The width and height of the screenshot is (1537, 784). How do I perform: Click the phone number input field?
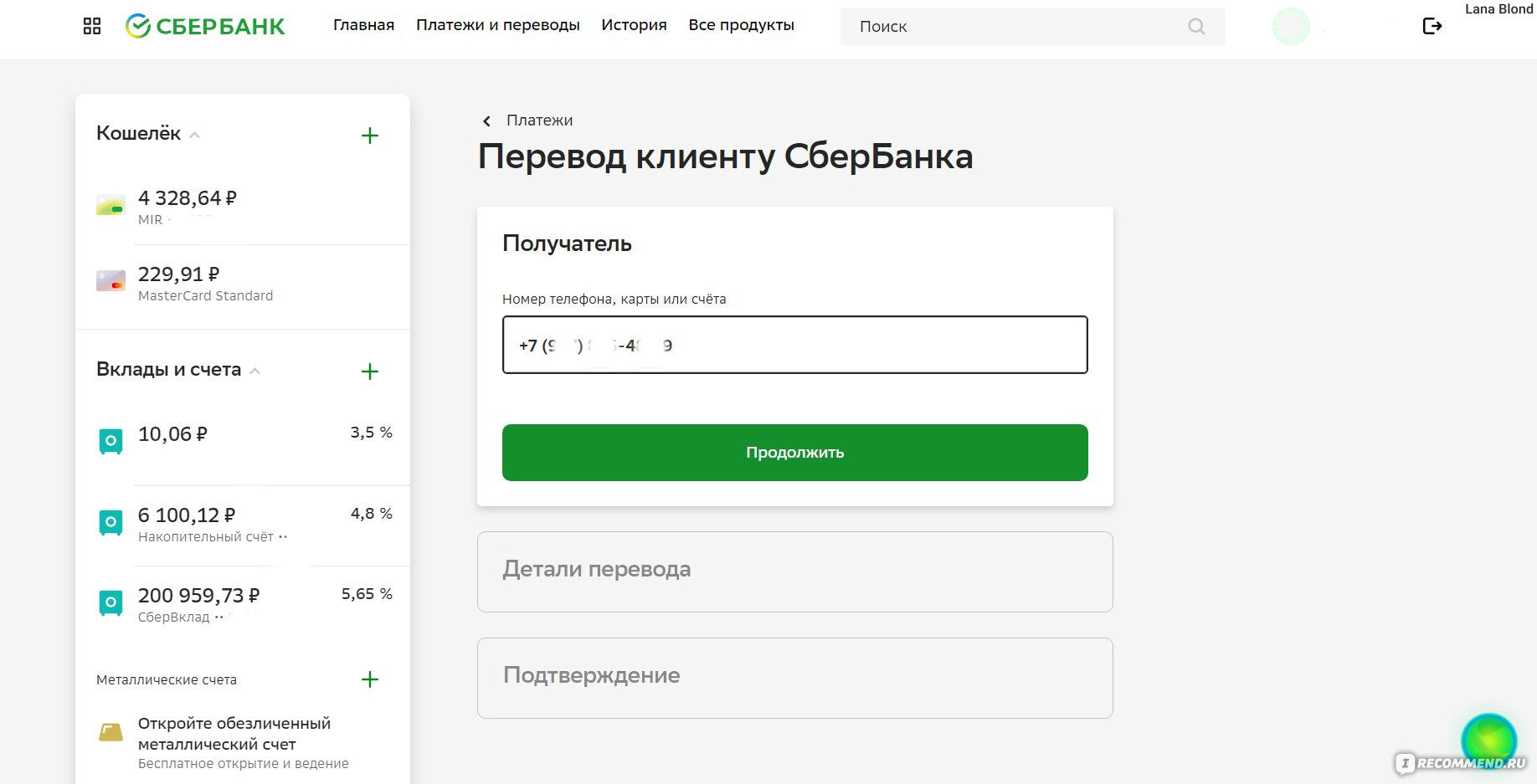tap(794, 345)
